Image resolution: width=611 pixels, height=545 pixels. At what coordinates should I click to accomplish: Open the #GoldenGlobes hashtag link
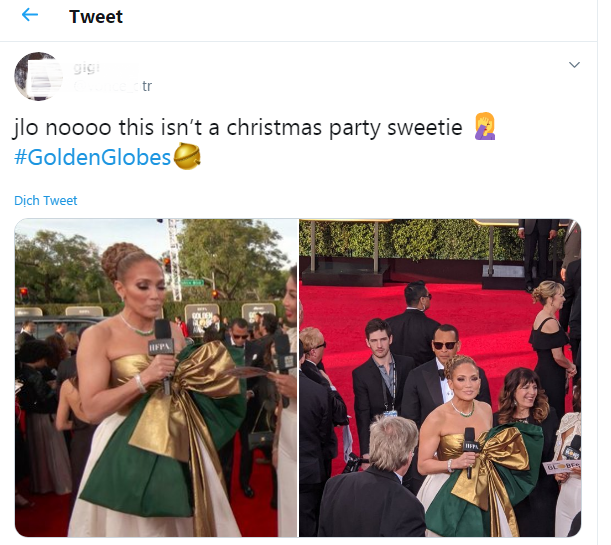[x=93, y=157]
